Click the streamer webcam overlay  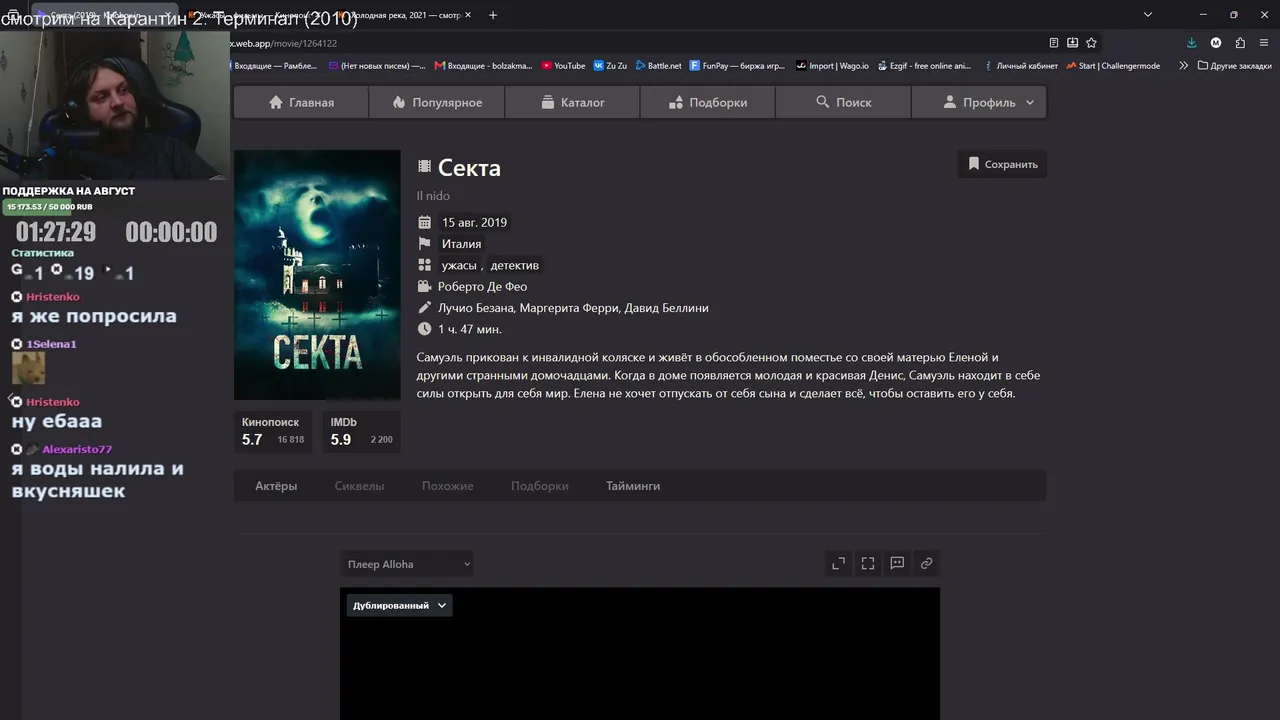[x=115, y=105]
